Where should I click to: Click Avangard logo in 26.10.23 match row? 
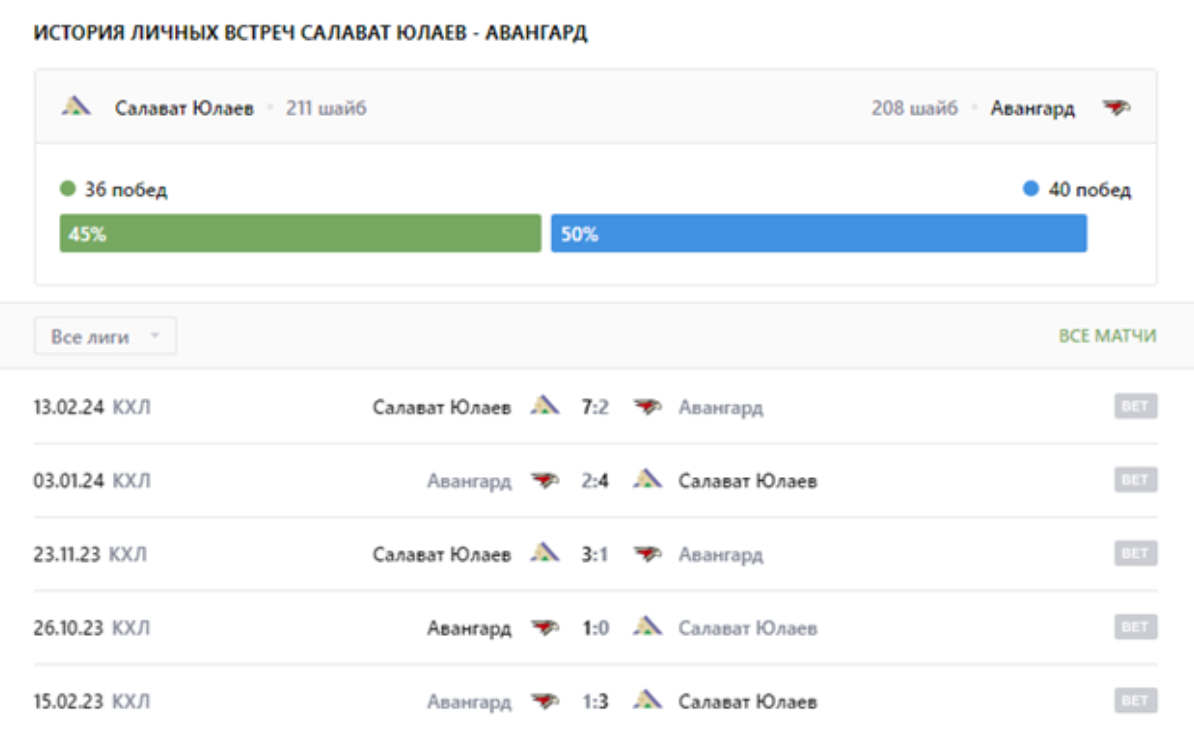coord(544,628)
